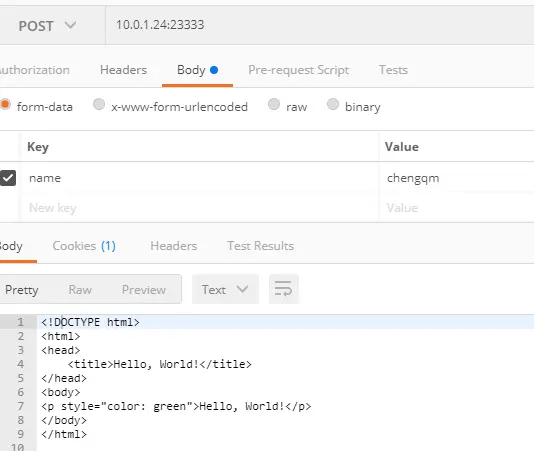Screen dimensions: 534x451
Task: Select the form-data radio button
Action: 5,104
